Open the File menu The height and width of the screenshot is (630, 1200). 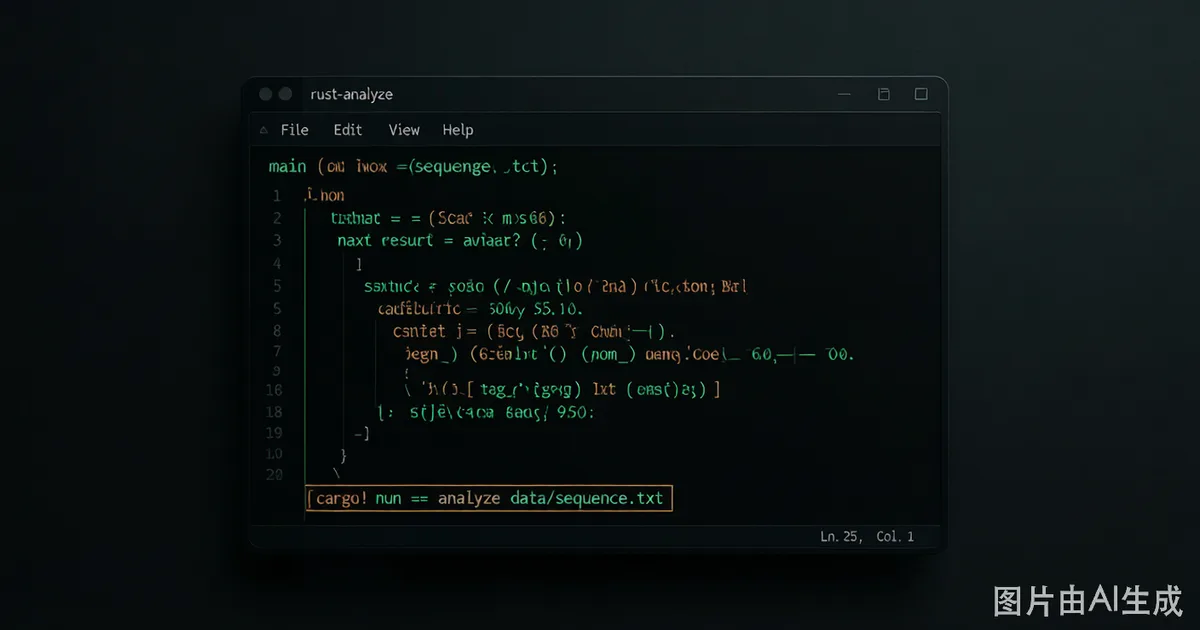[x=294, y=130]
